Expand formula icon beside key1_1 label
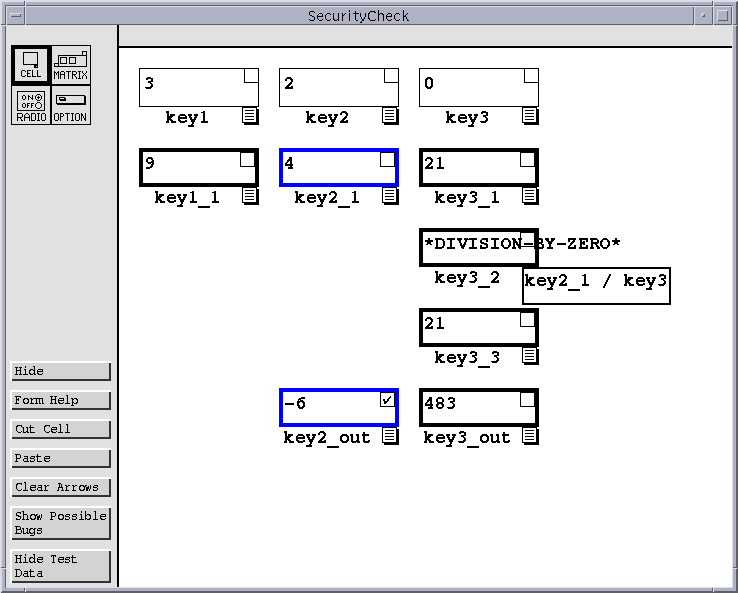 coord(249,196)
